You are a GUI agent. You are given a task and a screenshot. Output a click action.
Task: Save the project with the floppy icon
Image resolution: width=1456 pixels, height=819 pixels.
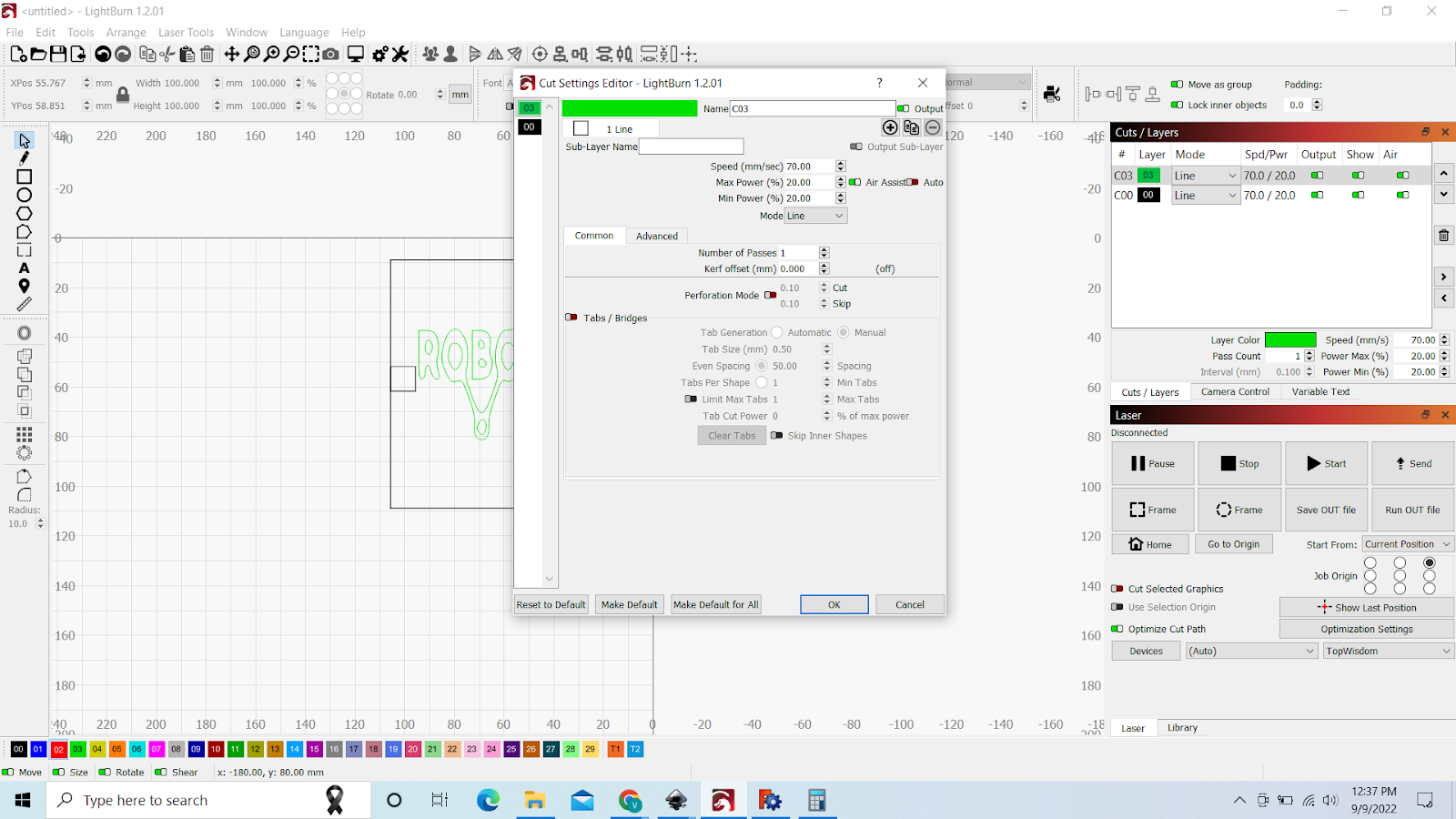click(x=58, y=55)
